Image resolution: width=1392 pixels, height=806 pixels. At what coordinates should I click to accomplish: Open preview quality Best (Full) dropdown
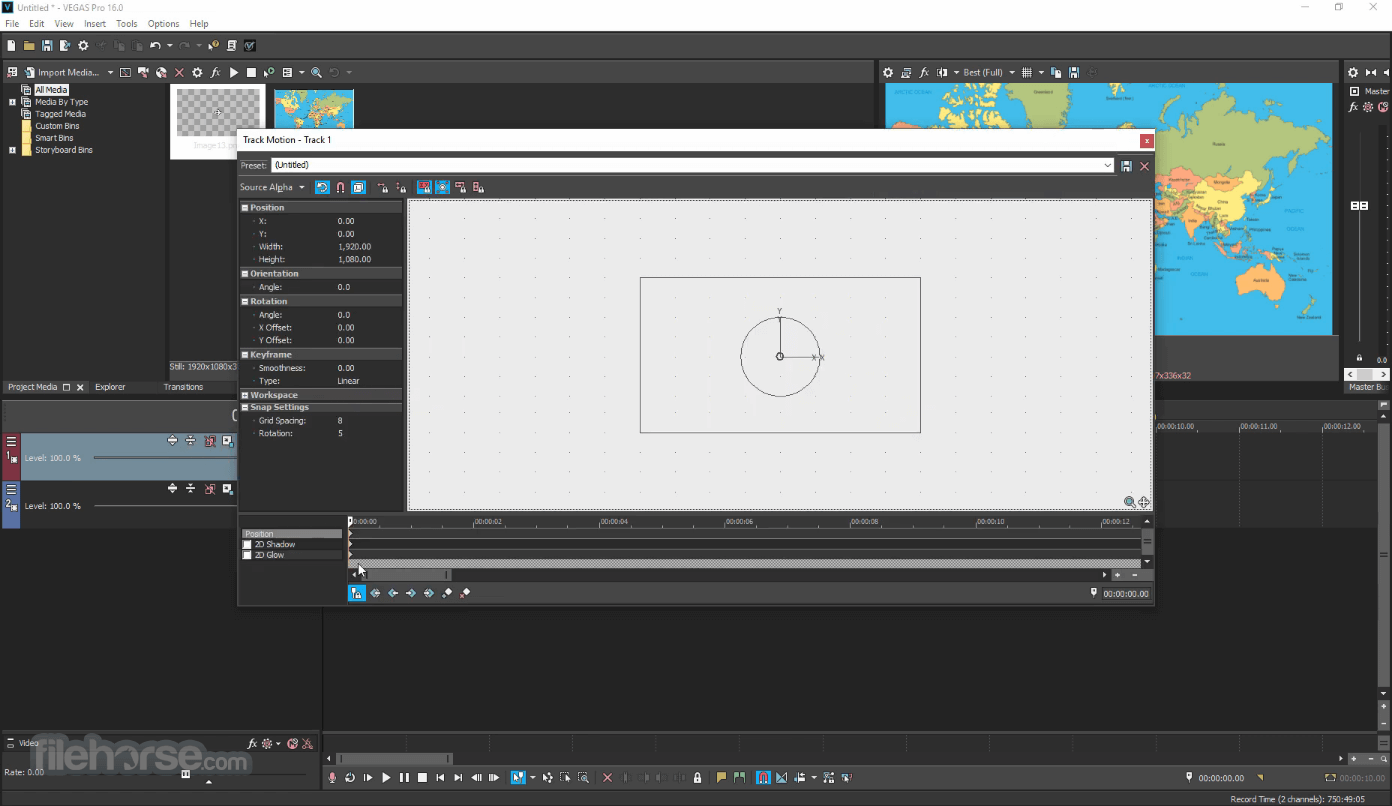(x=989, y=72)
